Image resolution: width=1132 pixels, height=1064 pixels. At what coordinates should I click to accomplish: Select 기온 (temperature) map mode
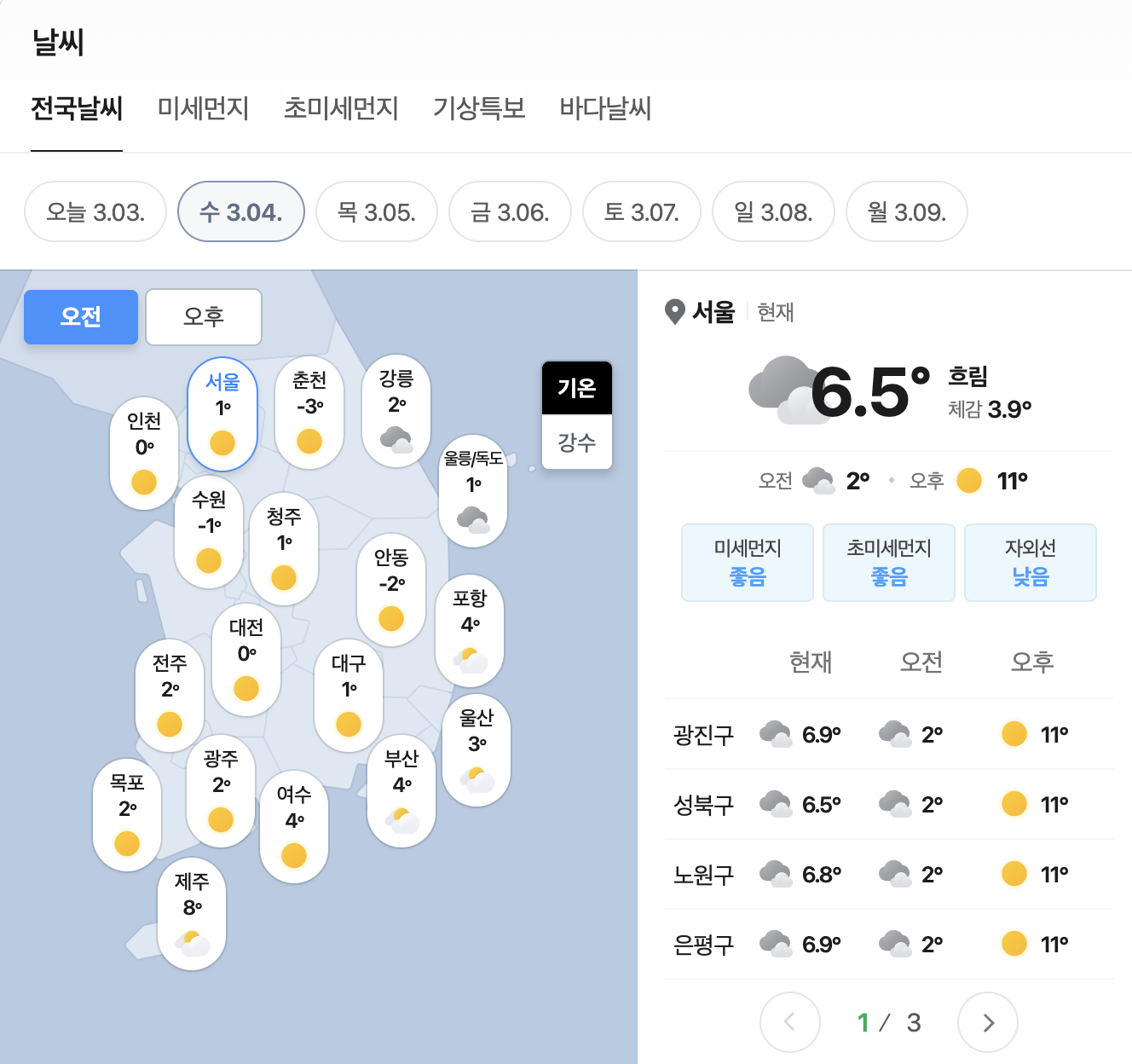click(577, 389)
